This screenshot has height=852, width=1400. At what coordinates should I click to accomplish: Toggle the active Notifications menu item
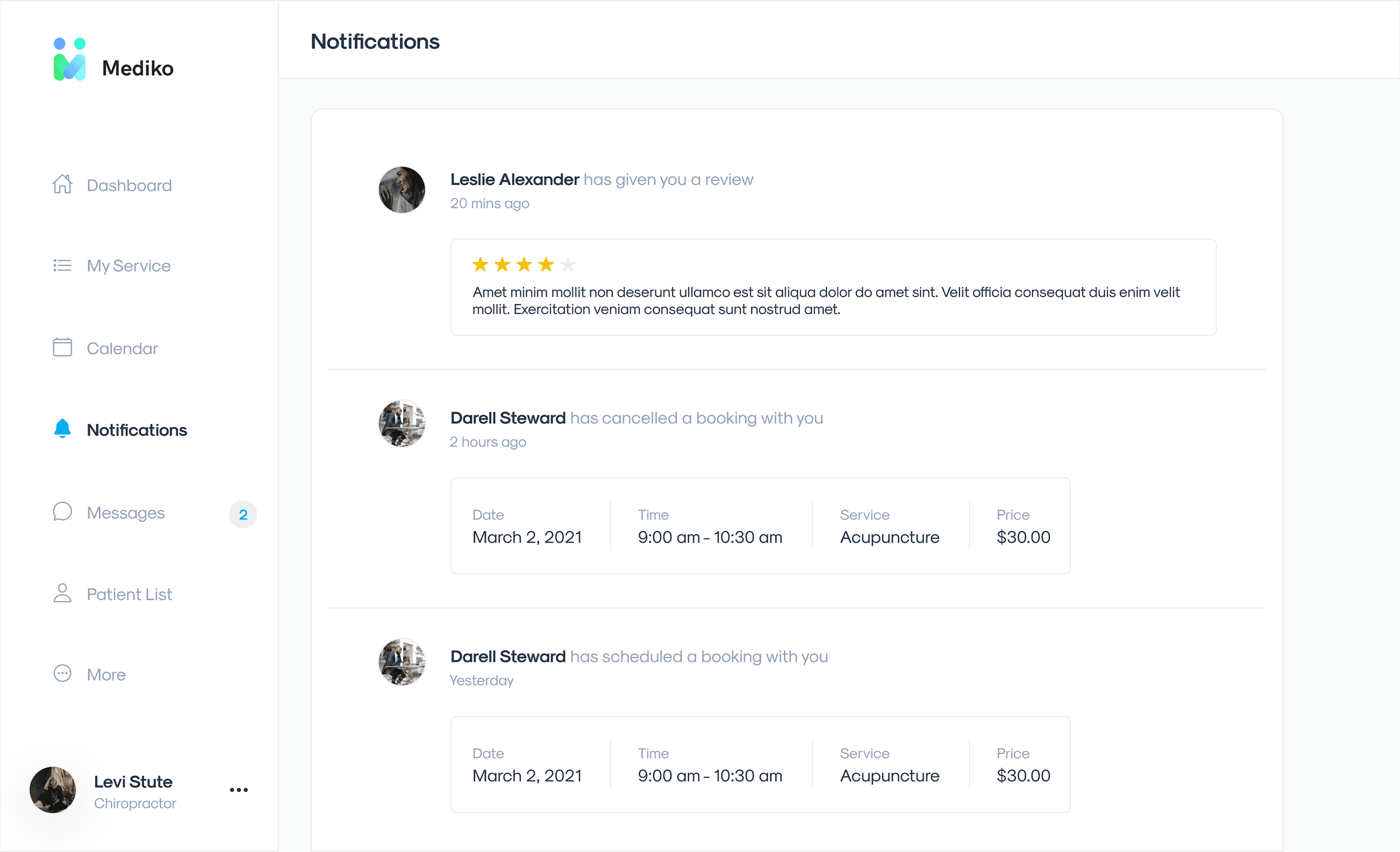click(x=137, y=430)
